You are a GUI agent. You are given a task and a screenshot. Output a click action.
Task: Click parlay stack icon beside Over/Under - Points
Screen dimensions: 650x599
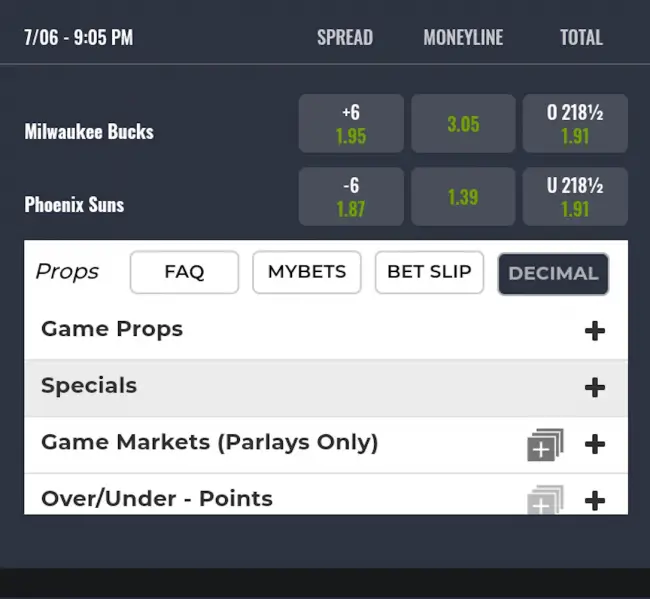[x=544, y=500]
